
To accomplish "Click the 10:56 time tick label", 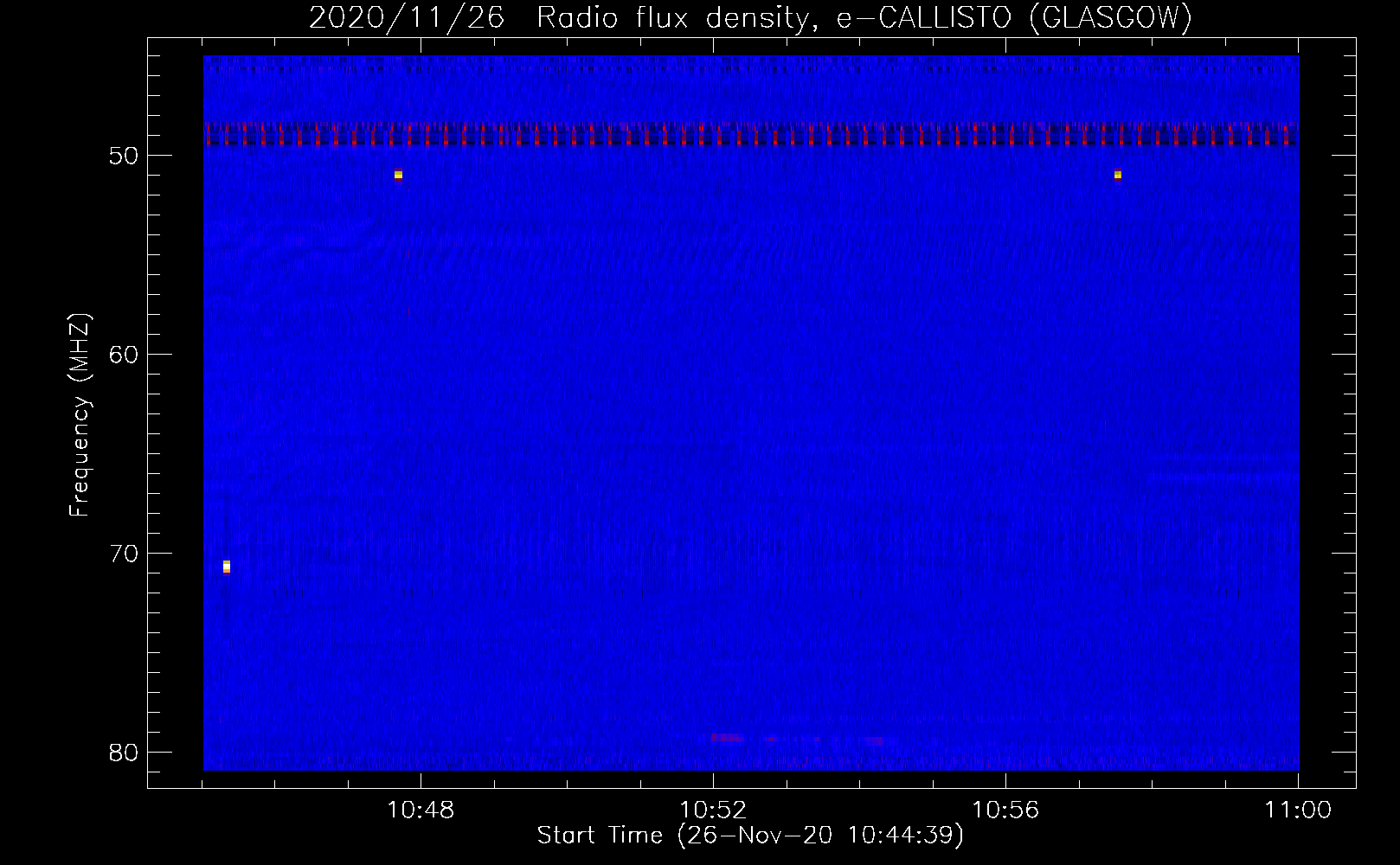I will coord(1005,811).
